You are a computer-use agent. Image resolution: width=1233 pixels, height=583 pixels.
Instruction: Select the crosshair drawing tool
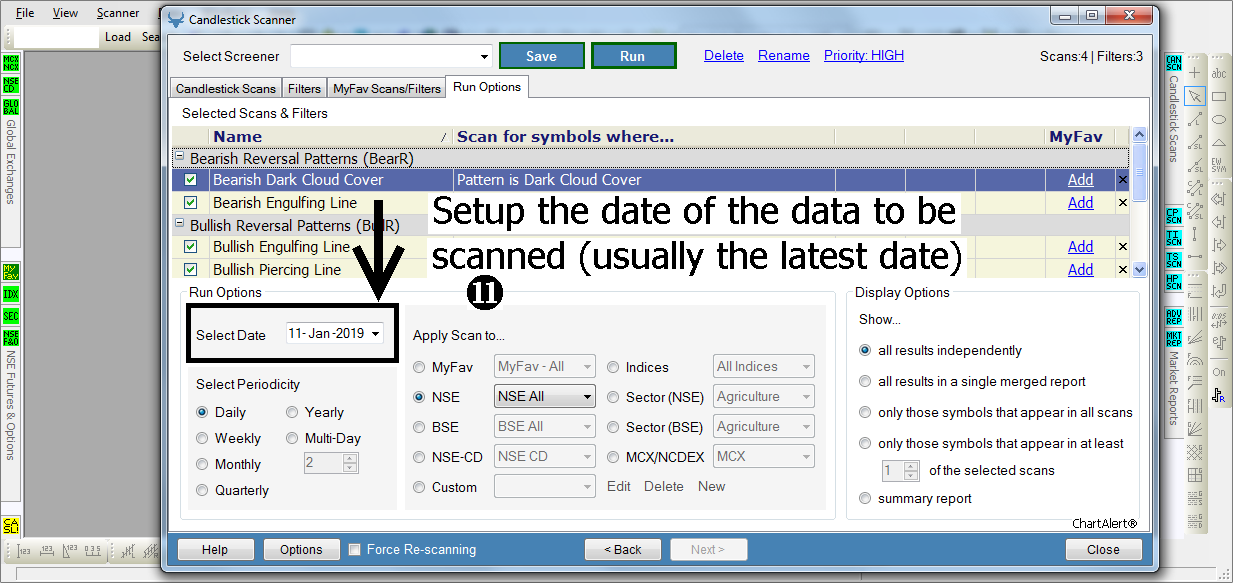pyautogui.click(x=1195, y=73)
